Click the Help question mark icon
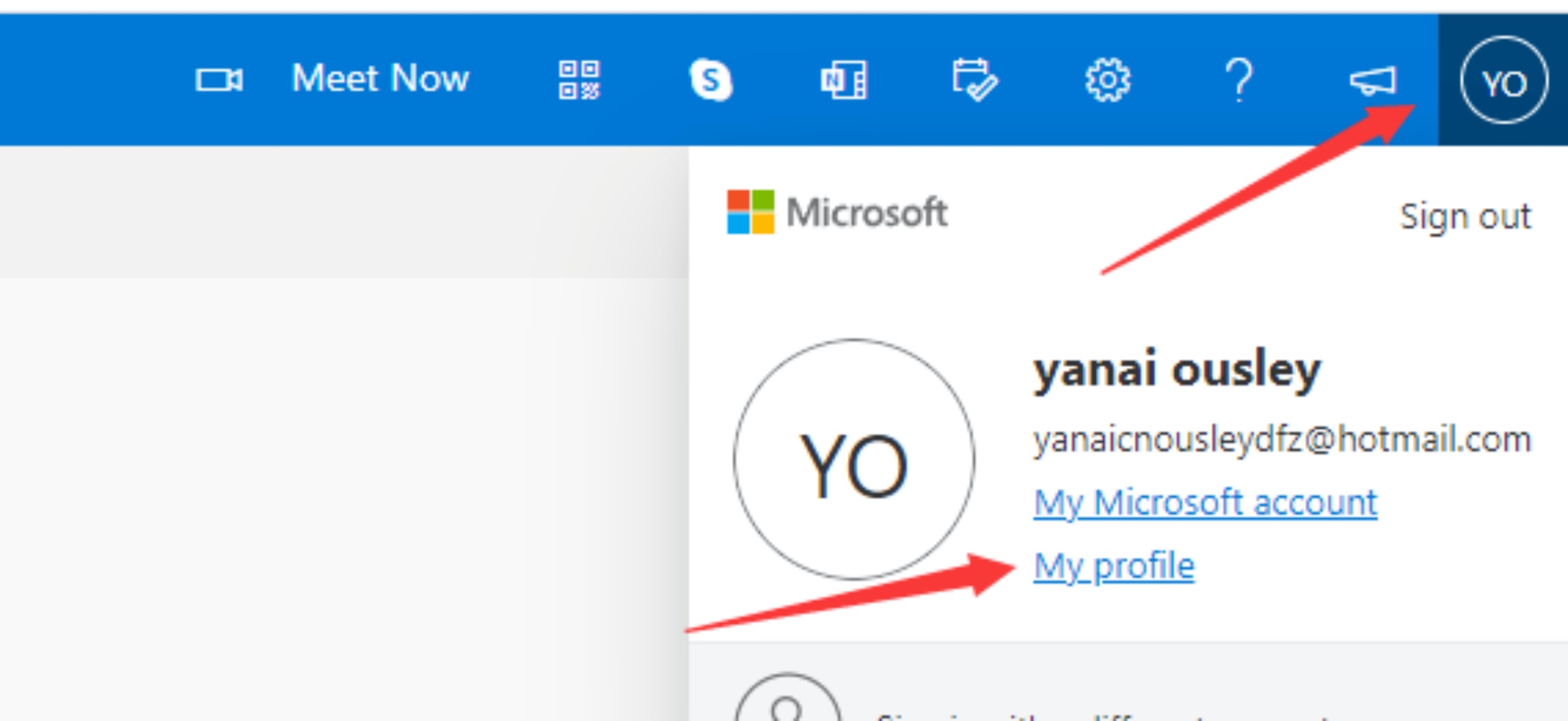This screenshot has width=1568, height=721. click(x=1239, y=80)
